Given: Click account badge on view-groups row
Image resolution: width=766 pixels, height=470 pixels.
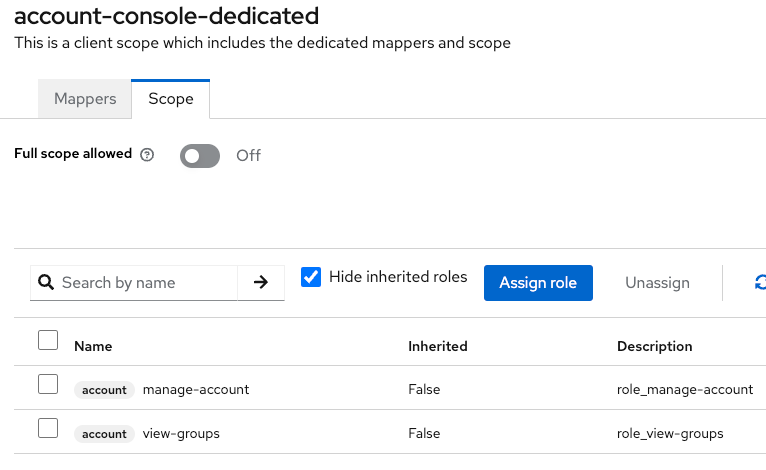Looking at the screenshot, I should pos(104,434).
